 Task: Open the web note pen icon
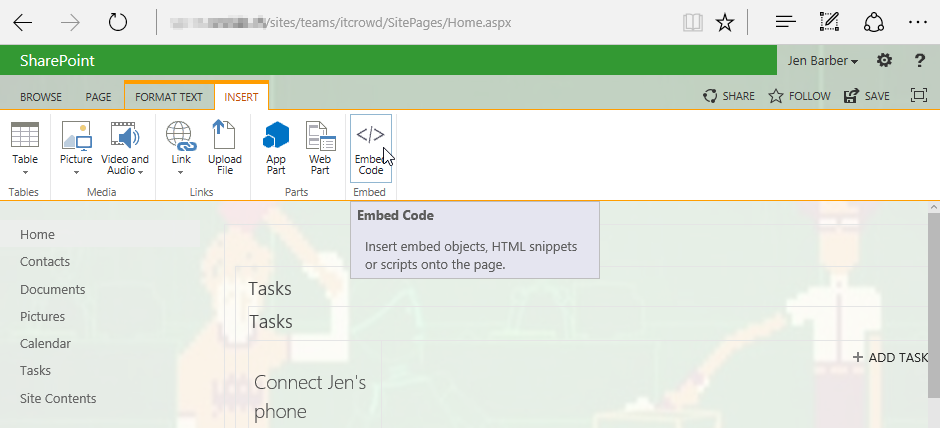[x=828, y=23]
